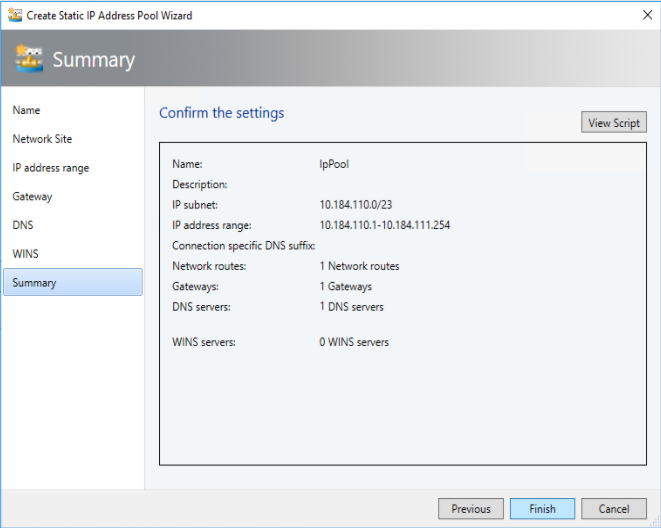Click the '0 WINS servers' value
Image resolution: width=661 pixels, height=528 pixels.
coord(354,342)
